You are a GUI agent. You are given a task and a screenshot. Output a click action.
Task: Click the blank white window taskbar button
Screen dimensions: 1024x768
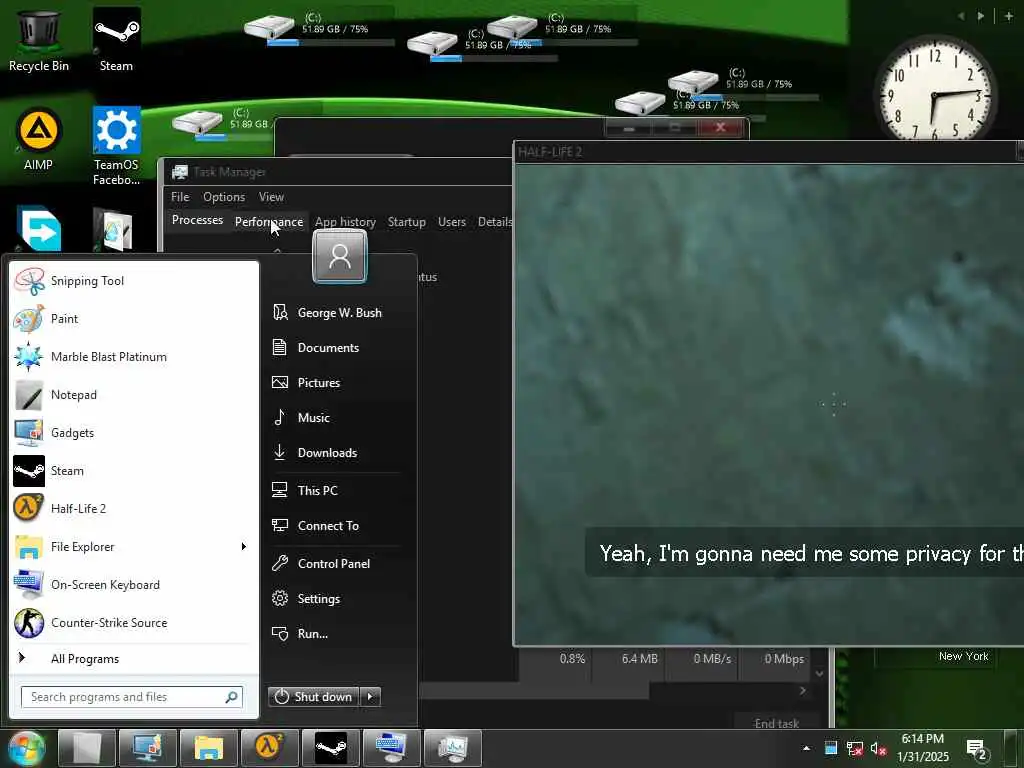point(87,748)
